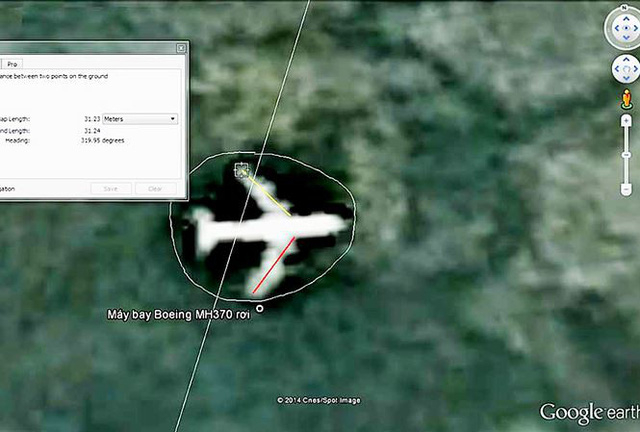Click the zoom slider handle
This screenshot has height=432, width=640.
click(626, 156)
